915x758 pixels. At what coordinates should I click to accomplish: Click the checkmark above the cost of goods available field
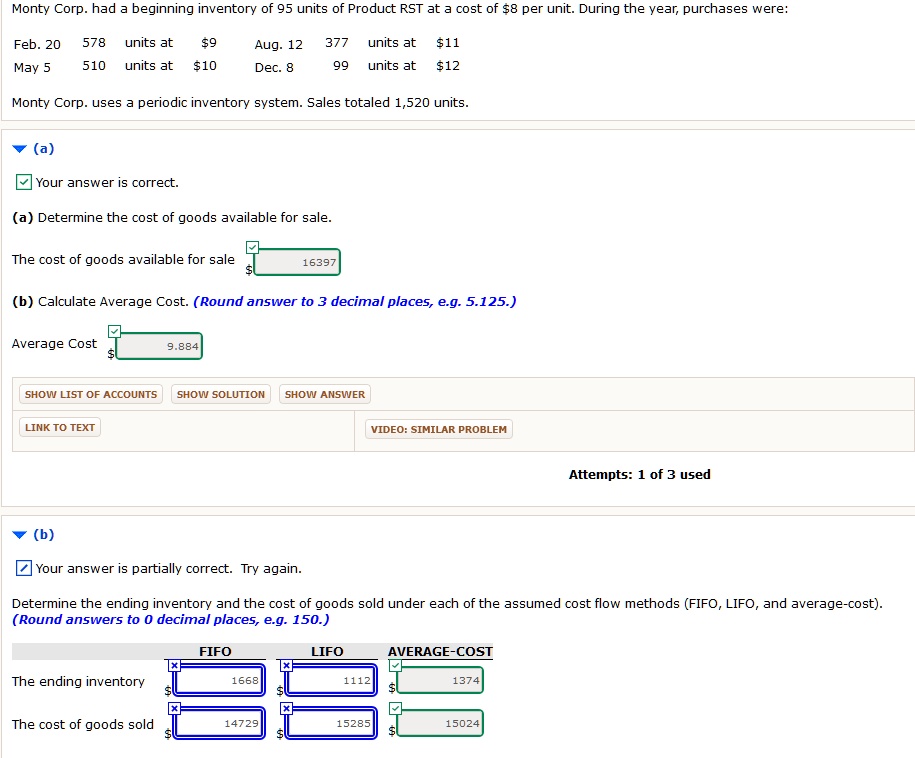(252, 246)
